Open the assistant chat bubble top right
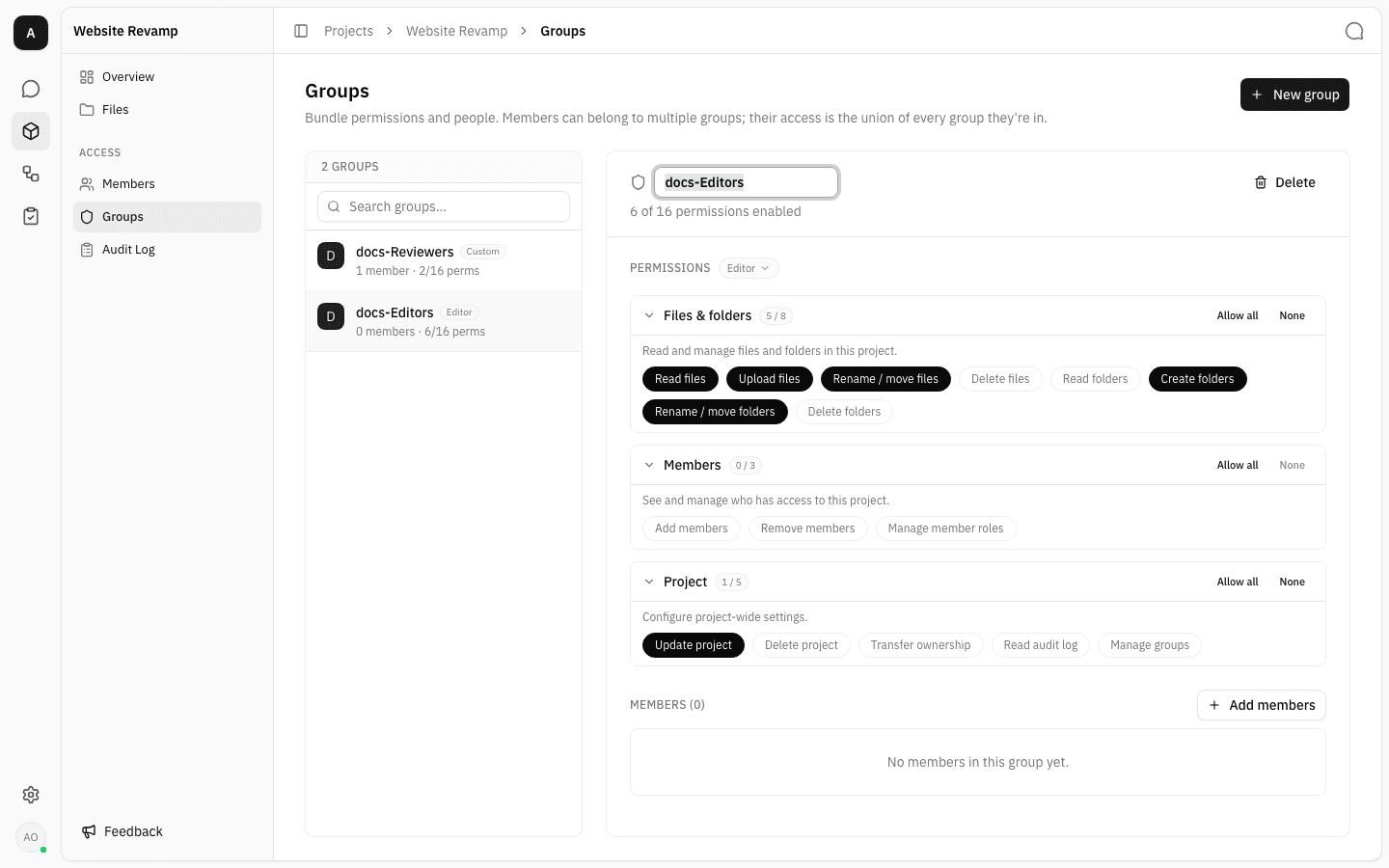Viewport: 1389px width, 868px height. pyautogui.click(x=1354, y=31)
